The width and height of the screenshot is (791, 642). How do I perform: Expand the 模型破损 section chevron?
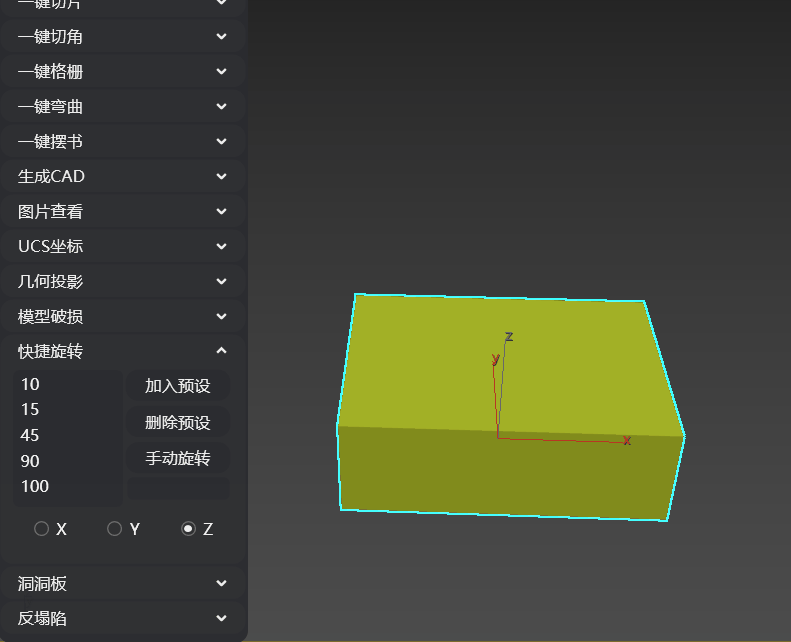tap(221, 316)
